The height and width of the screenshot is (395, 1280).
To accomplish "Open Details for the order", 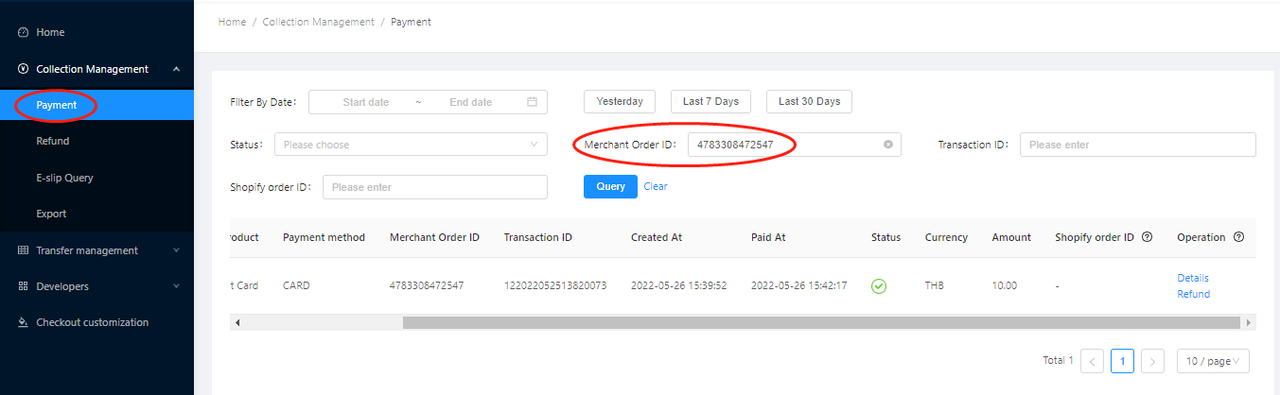I will [x=1193, y=278].
